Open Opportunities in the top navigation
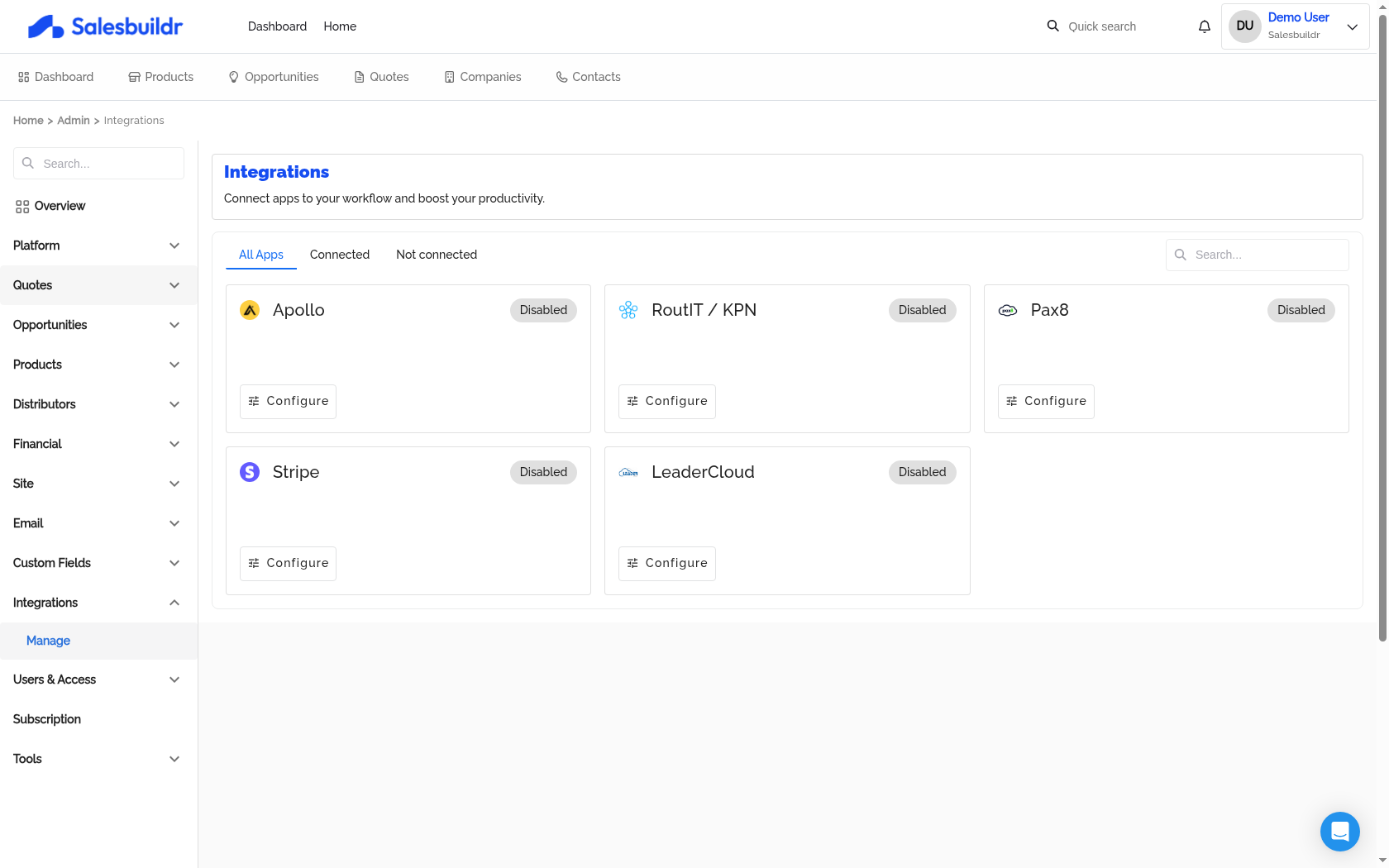Image resolution: width=1389 pixels, height=868 pixels. [273, 77]
